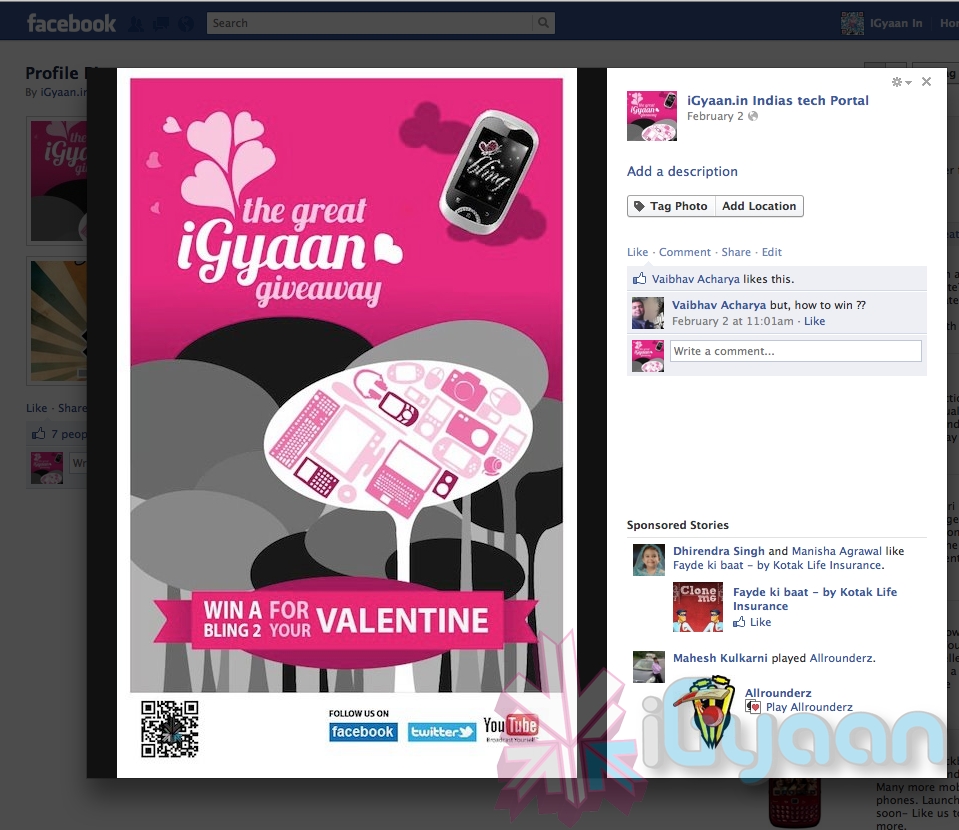Open iGyaan.in Indias tech Portal page link
Image resolution: width=959 pixels, height=830 pixels.
coord(777,100)
